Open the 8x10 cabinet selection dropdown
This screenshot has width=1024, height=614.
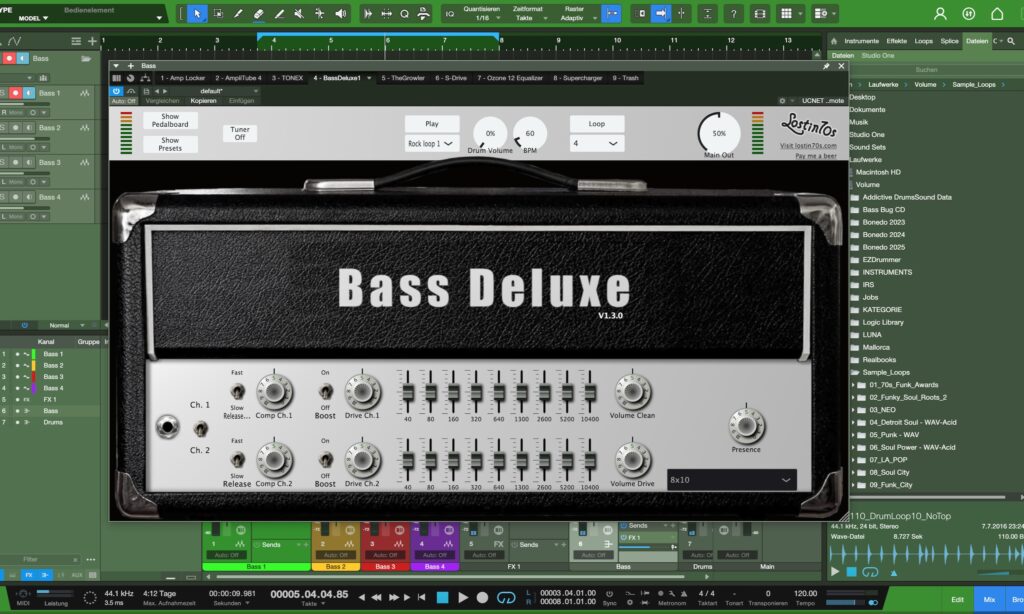point(732,480)
